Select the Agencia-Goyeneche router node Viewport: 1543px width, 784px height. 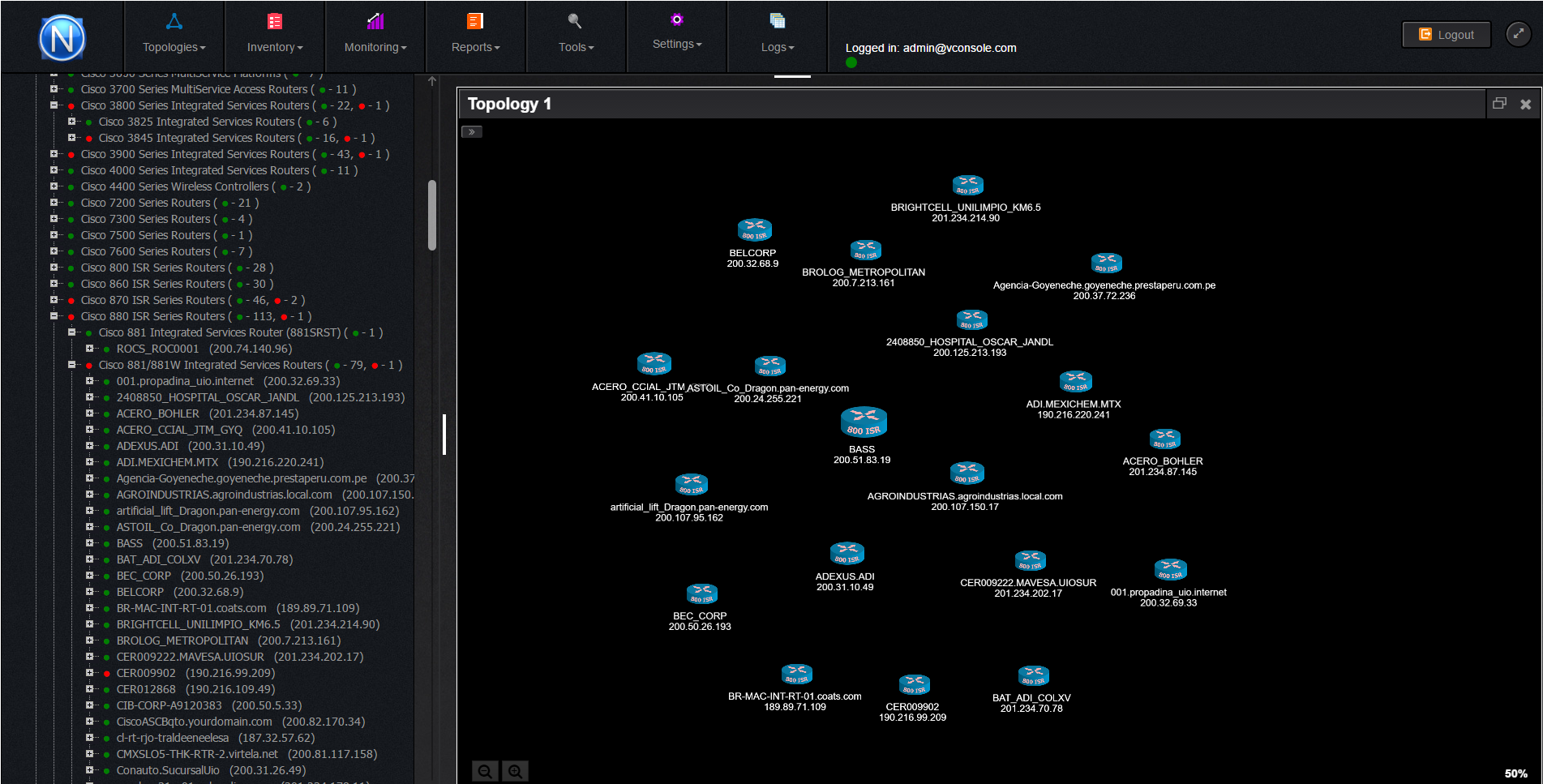pos(1106,263)
